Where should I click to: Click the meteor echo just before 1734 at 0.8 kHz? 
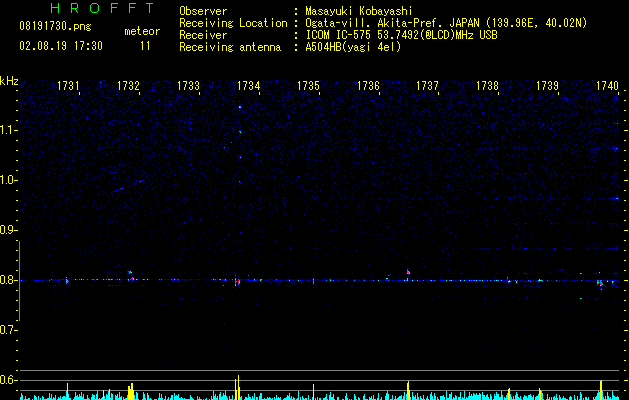pos(237,282)
